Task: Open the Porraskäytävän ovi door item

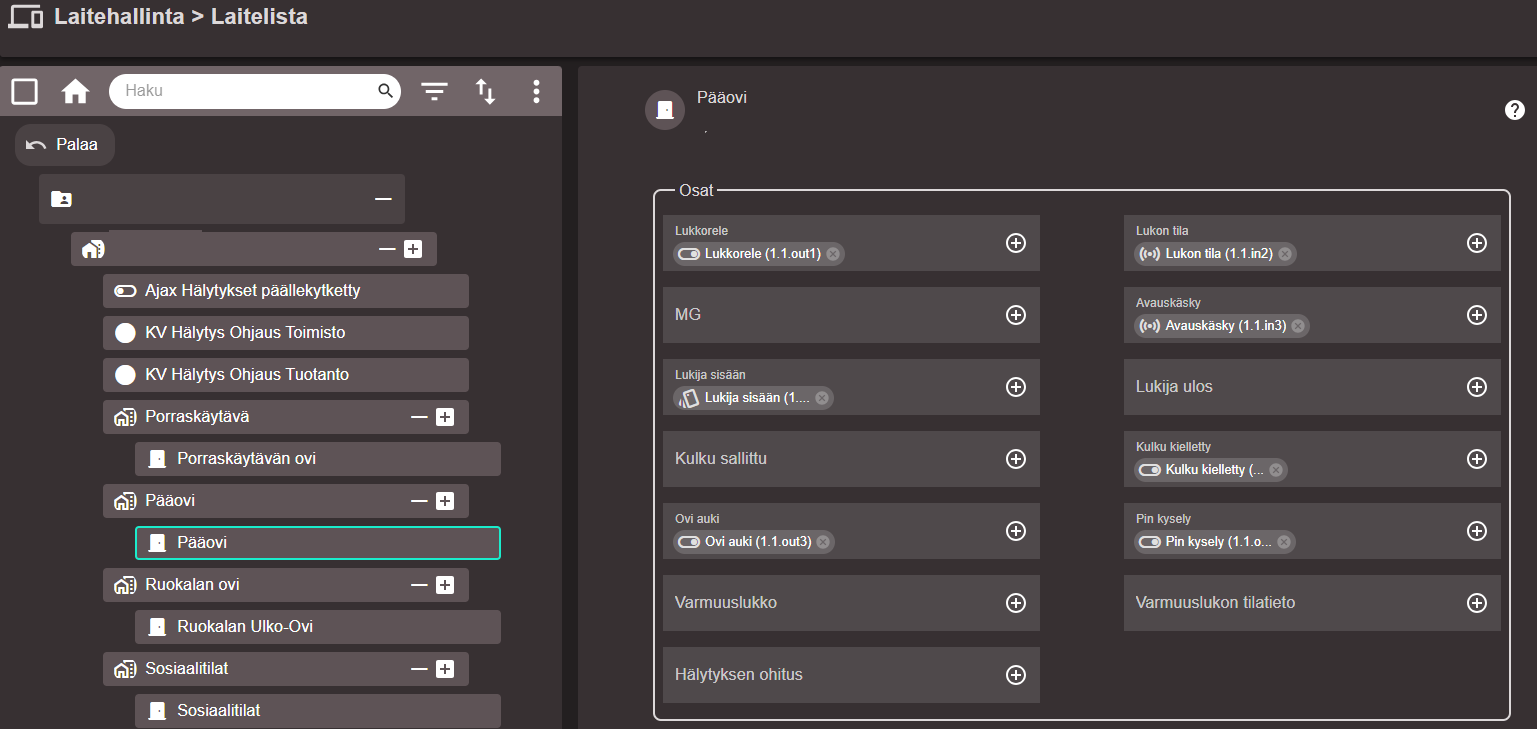Action: pos(317,459)
